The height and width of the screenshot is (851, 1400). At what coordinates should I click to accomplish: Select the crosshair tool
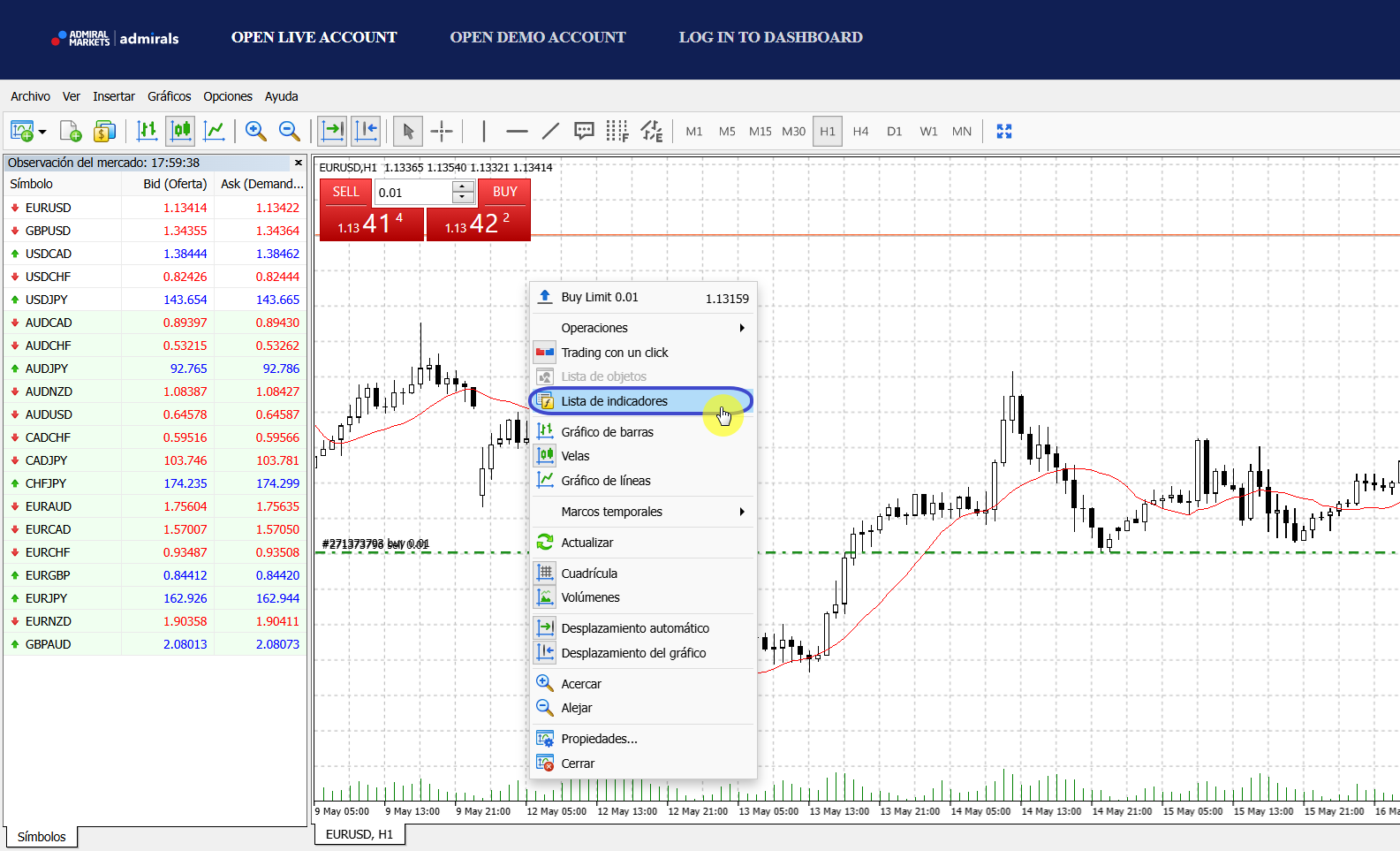[x=442, y=132]
